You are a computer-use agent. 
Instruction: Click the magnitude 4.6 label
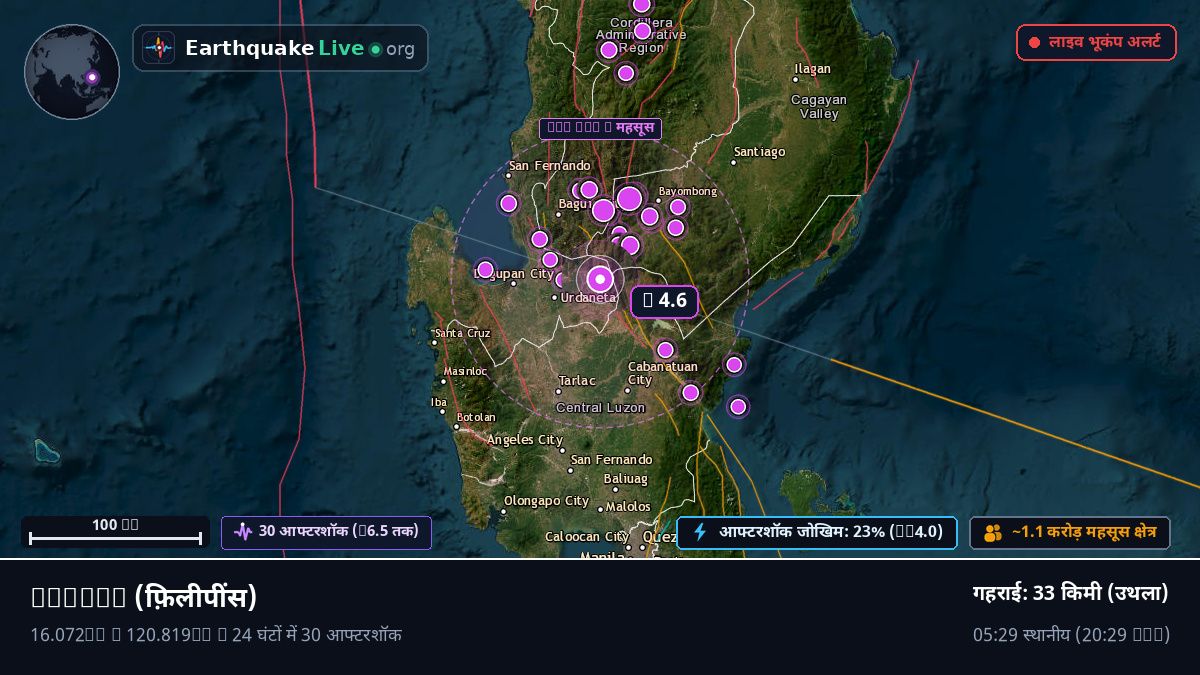tap(664, 301)
